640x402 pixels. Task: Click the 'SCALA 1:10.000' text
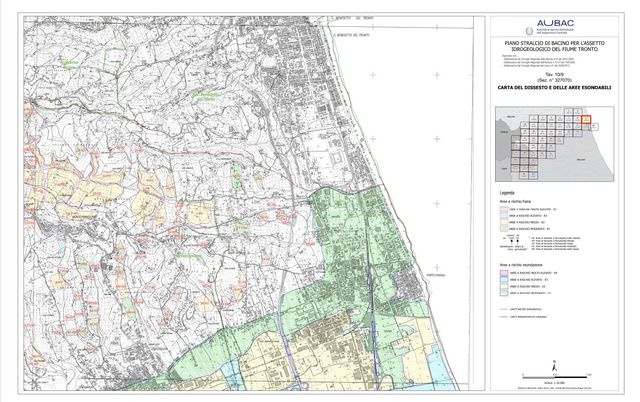point(555,383)
